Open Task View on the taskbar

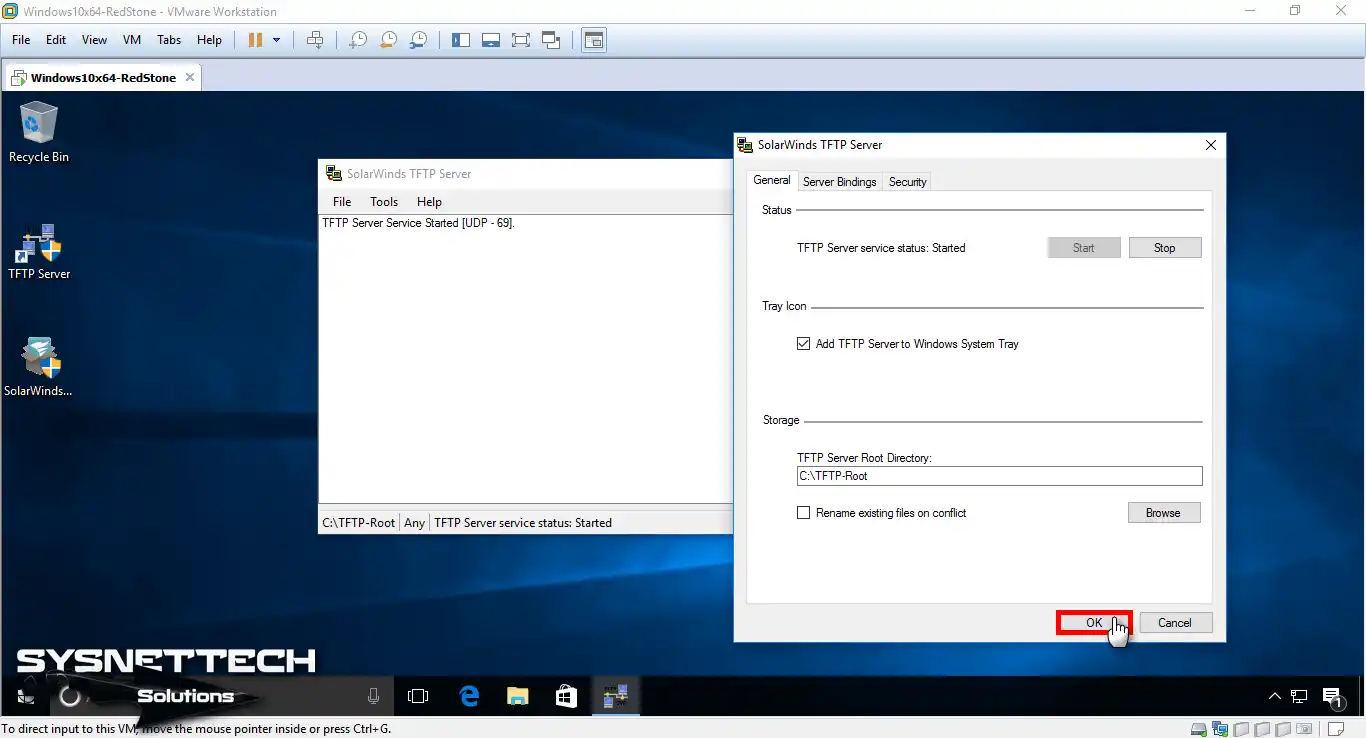click(x=418, y=696)
